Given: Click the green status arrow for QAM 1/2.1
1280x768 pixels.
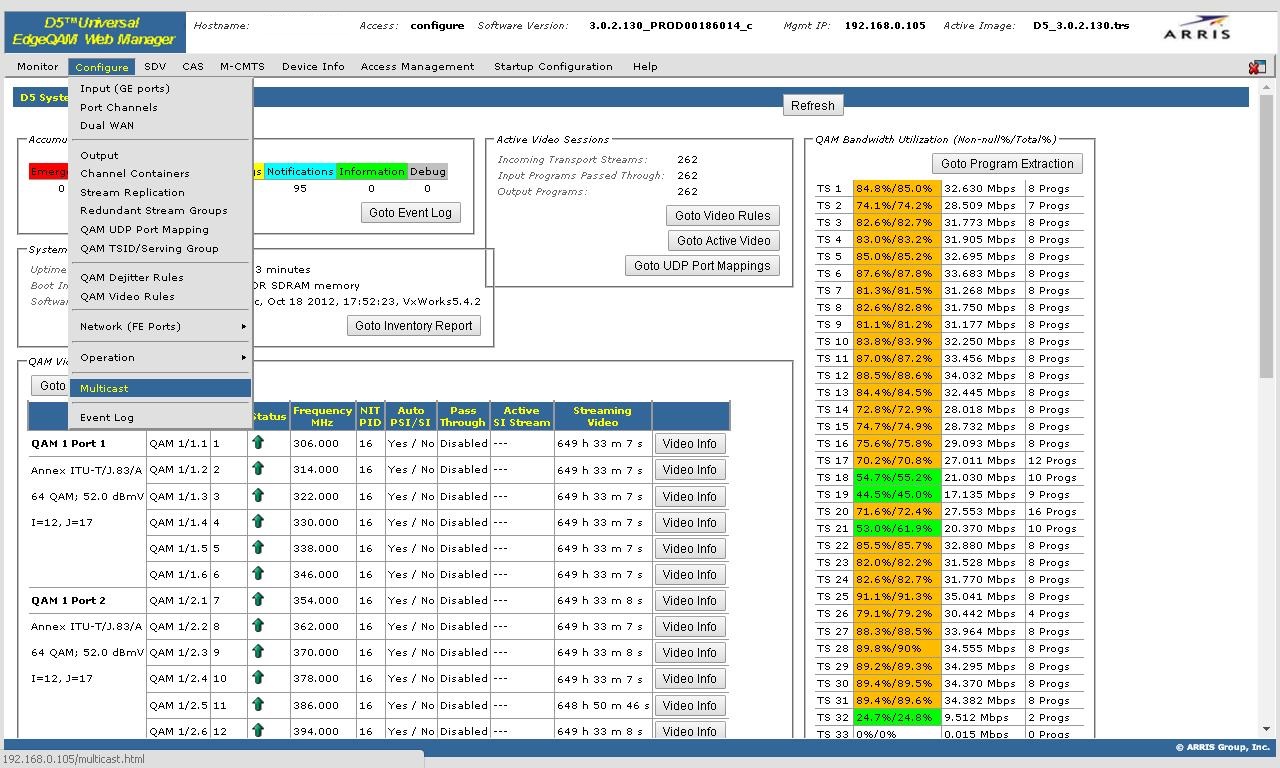Looking at the screenshot, I should [258, 599].
